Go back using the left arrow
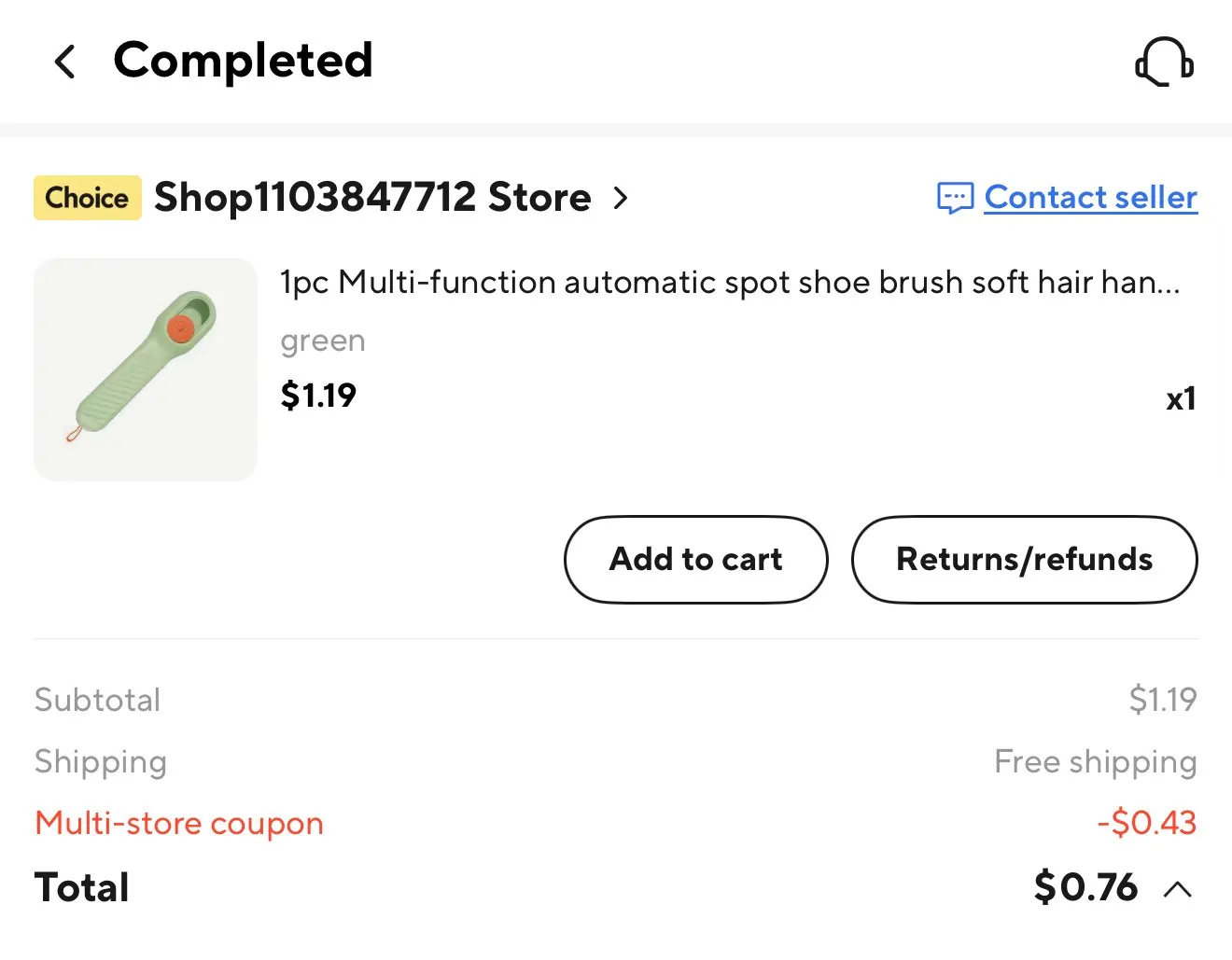Screen dimensions: 1232x960 (65, 63)
